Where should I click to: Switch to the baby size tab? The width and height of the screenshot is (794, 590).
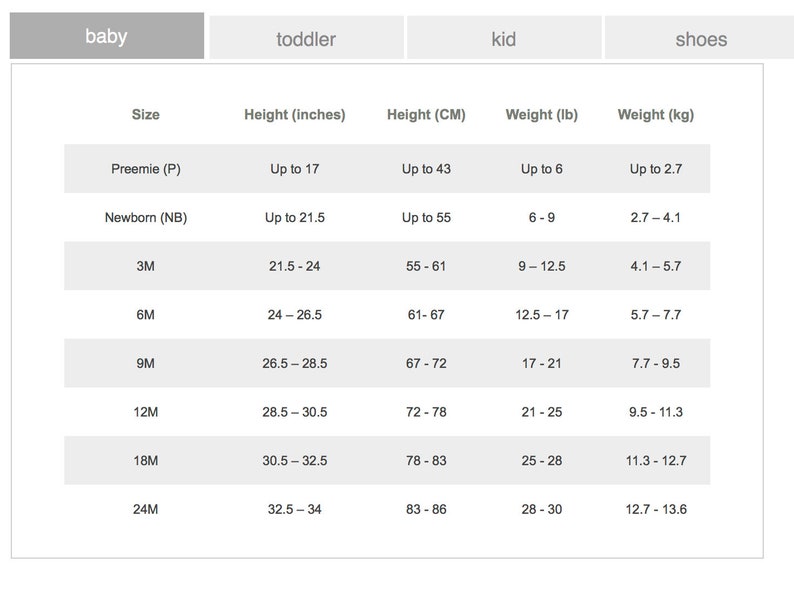click(107, 36)
